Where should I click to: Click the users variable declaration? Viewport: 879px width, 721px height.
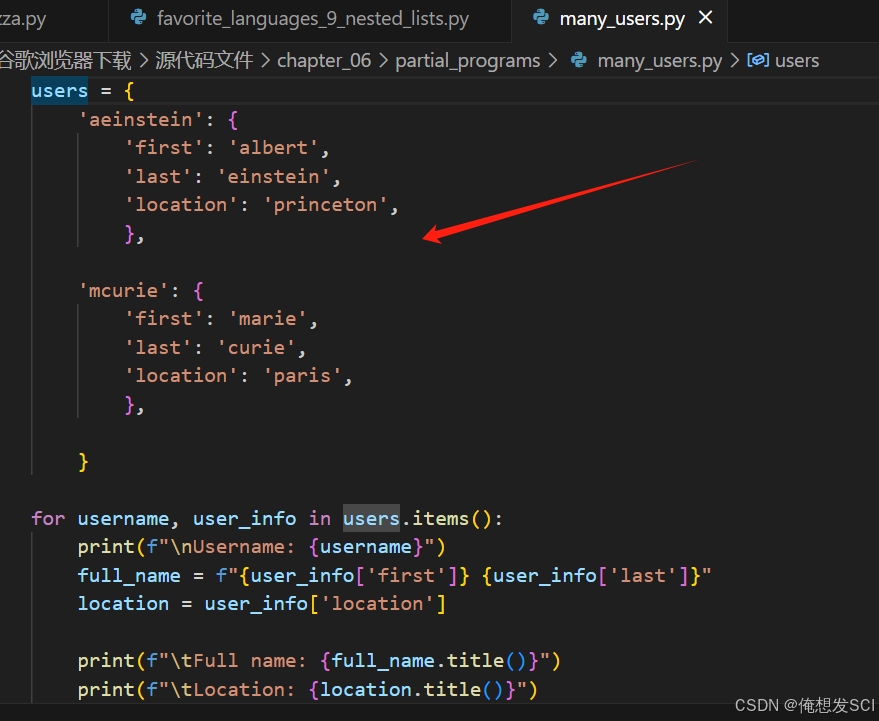point(59,91)
